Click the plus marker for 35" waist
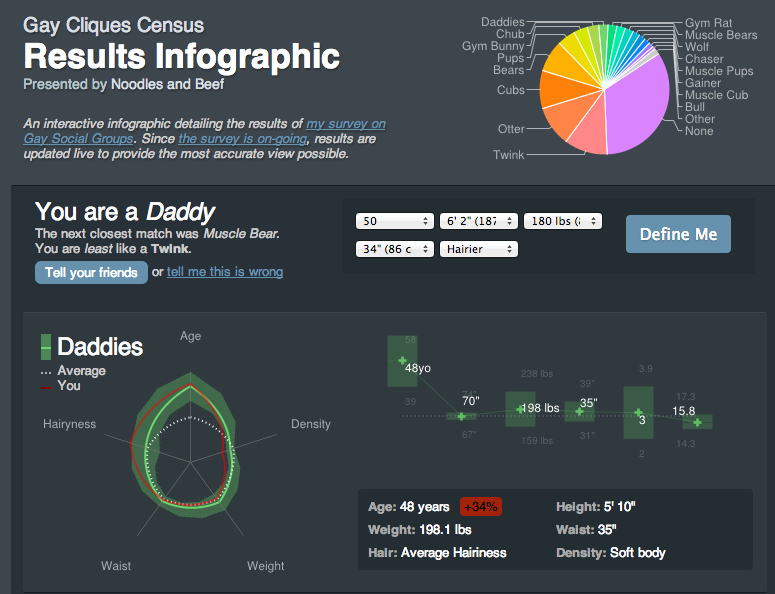Image resolution: width=775 pixels, height=594 pixels. (x=578, y=409)
